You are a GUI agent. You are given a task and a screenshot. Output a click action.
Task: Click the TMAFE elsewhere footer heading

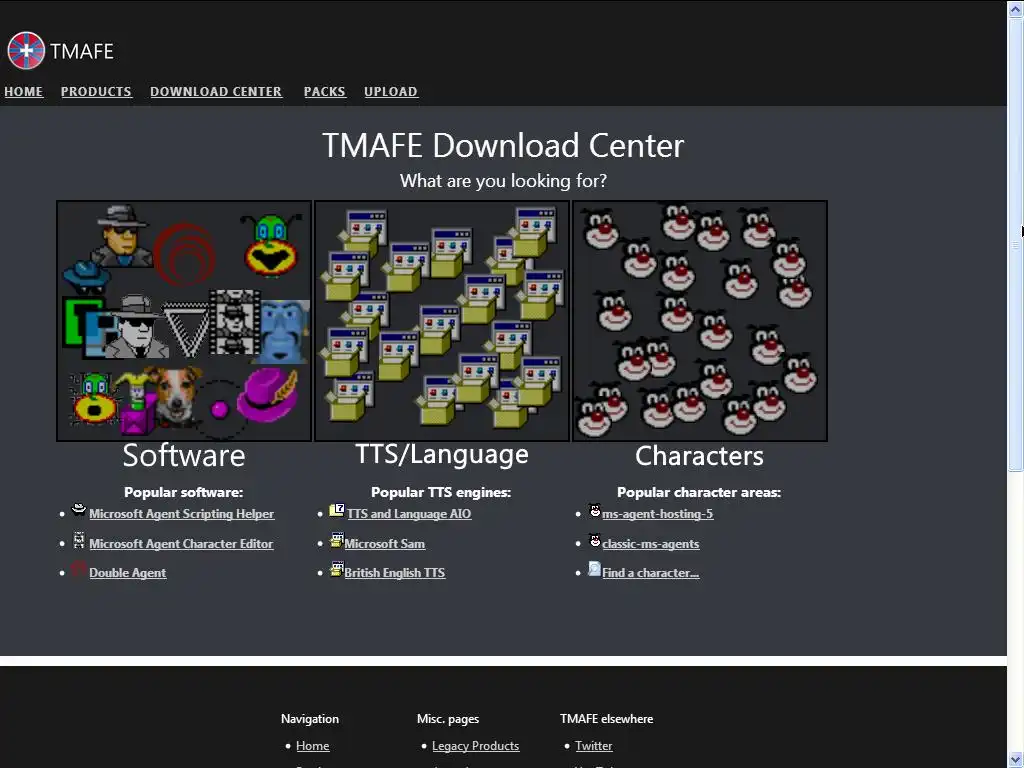[606, 719]
